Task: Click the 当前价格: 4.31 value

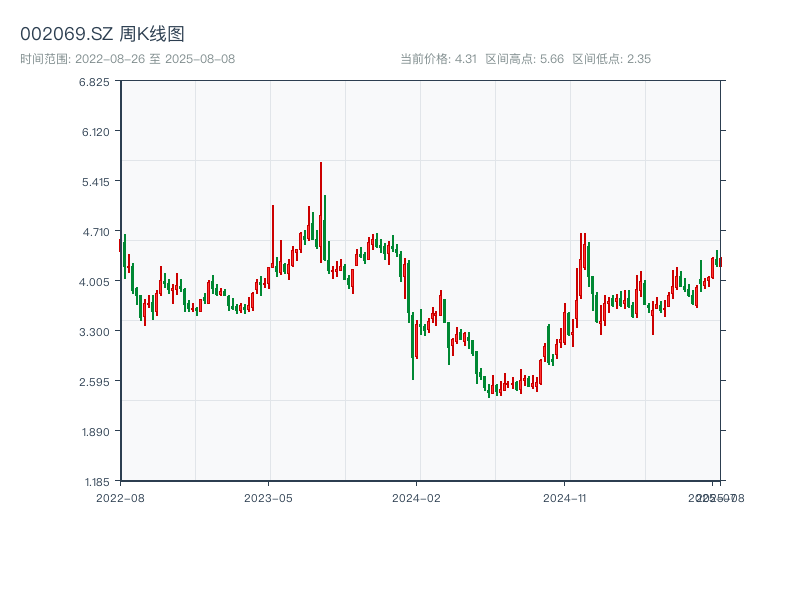Action: [438, 59]
